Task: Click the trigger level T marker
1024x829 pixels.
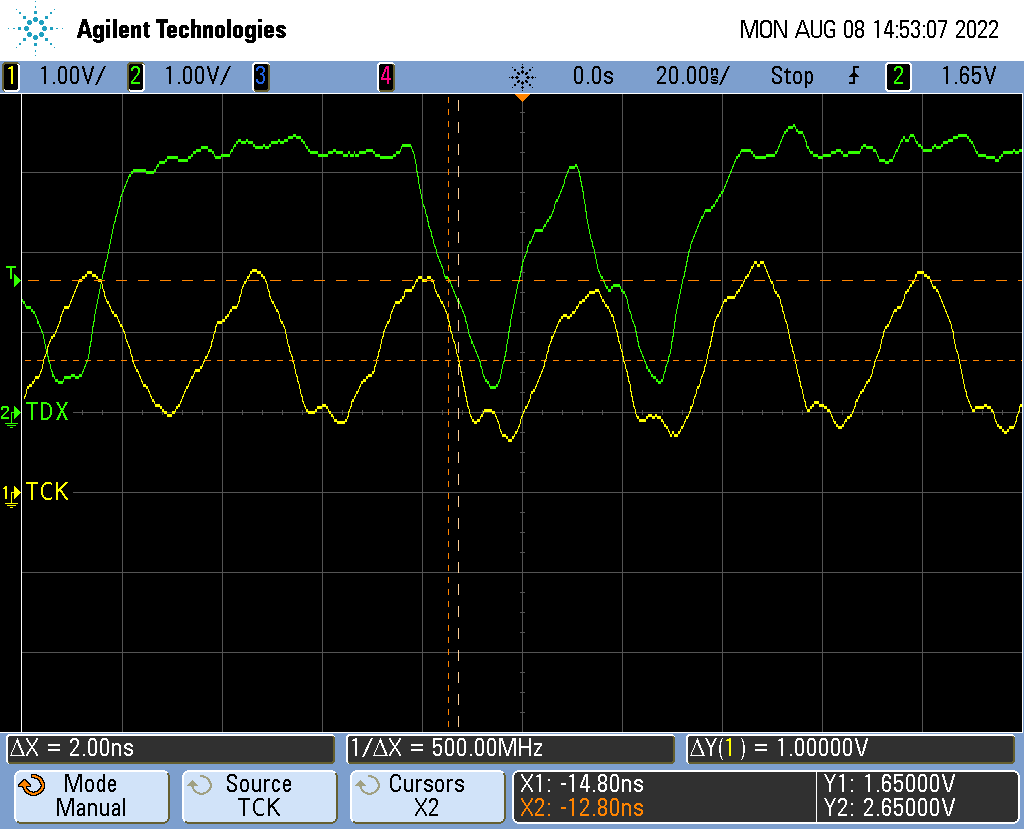Action: coord(13,275)
